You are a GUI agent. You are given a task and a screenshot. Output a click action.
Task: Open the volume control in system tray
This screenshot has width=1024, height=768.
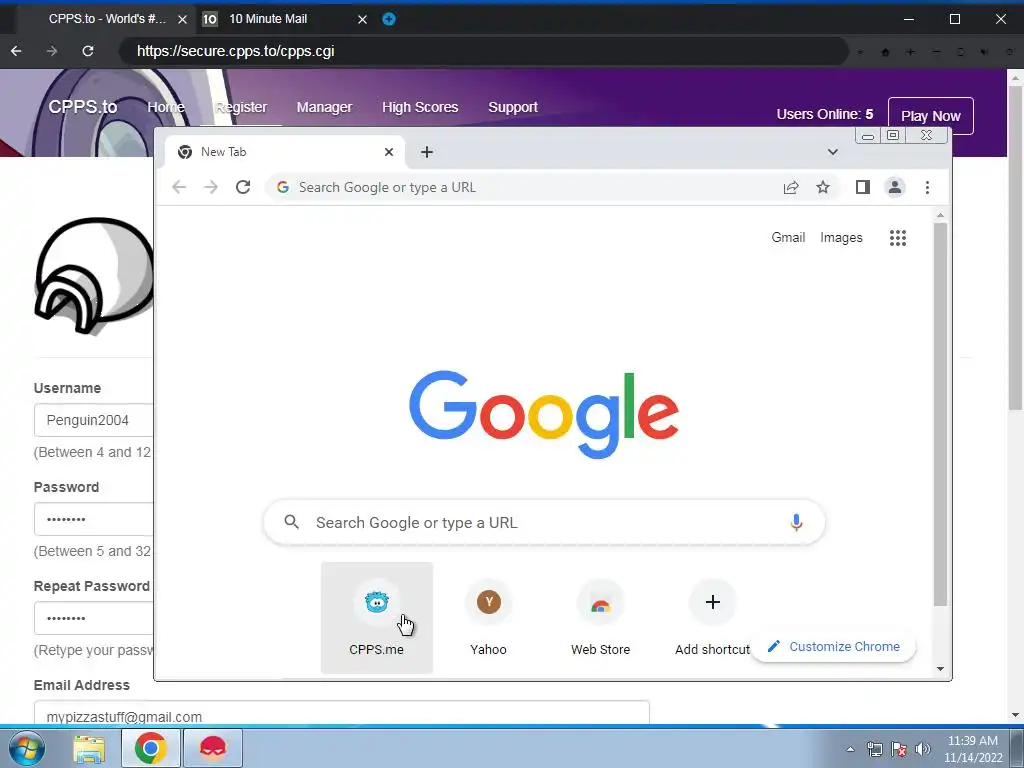[923, 749]
